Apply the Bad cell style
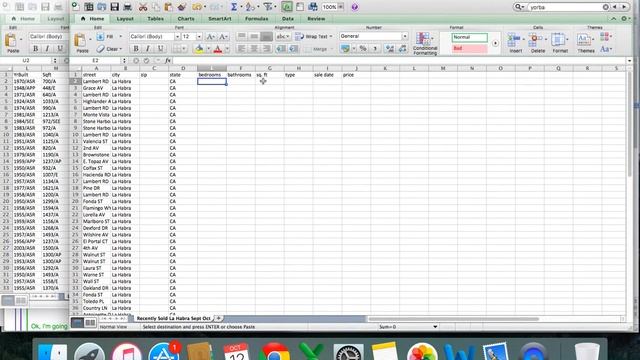Image resolution: width=640 pixels, height=360 pixels. tap(469, 49)
